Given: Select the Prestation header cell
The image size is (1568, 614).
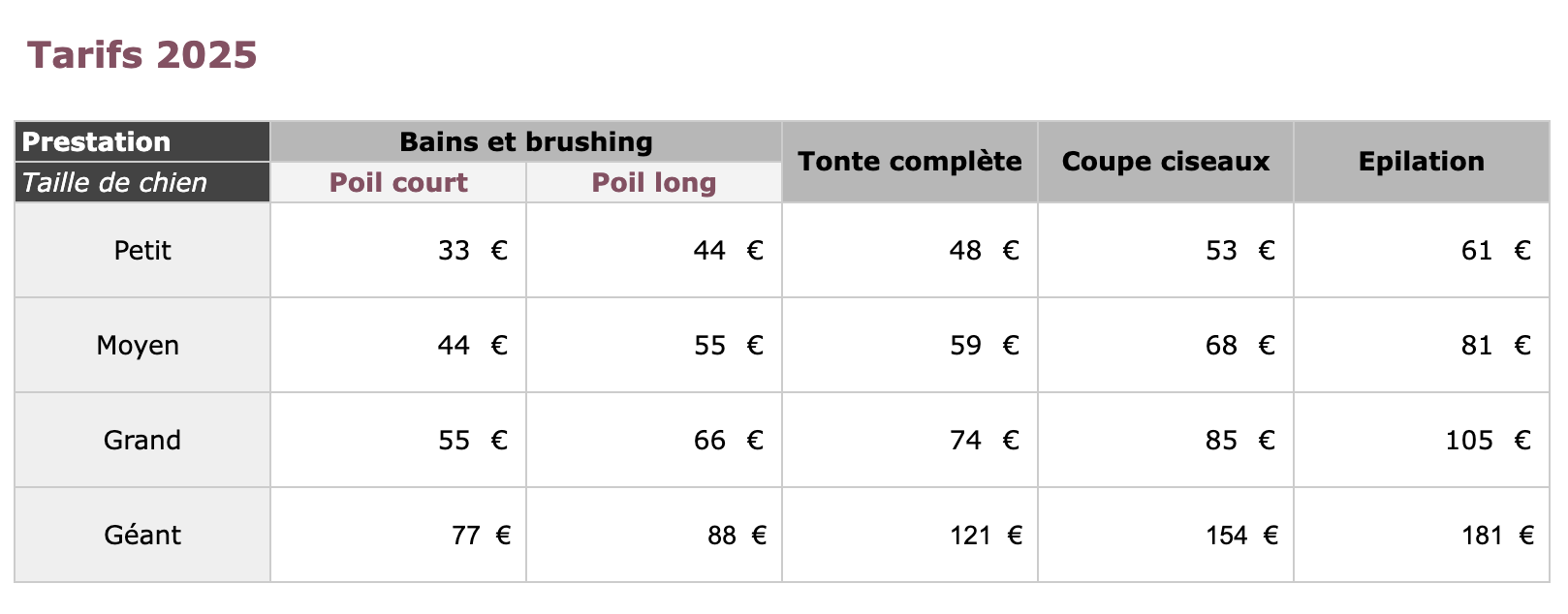Looking at the screenshot, I should pos(142,141).
